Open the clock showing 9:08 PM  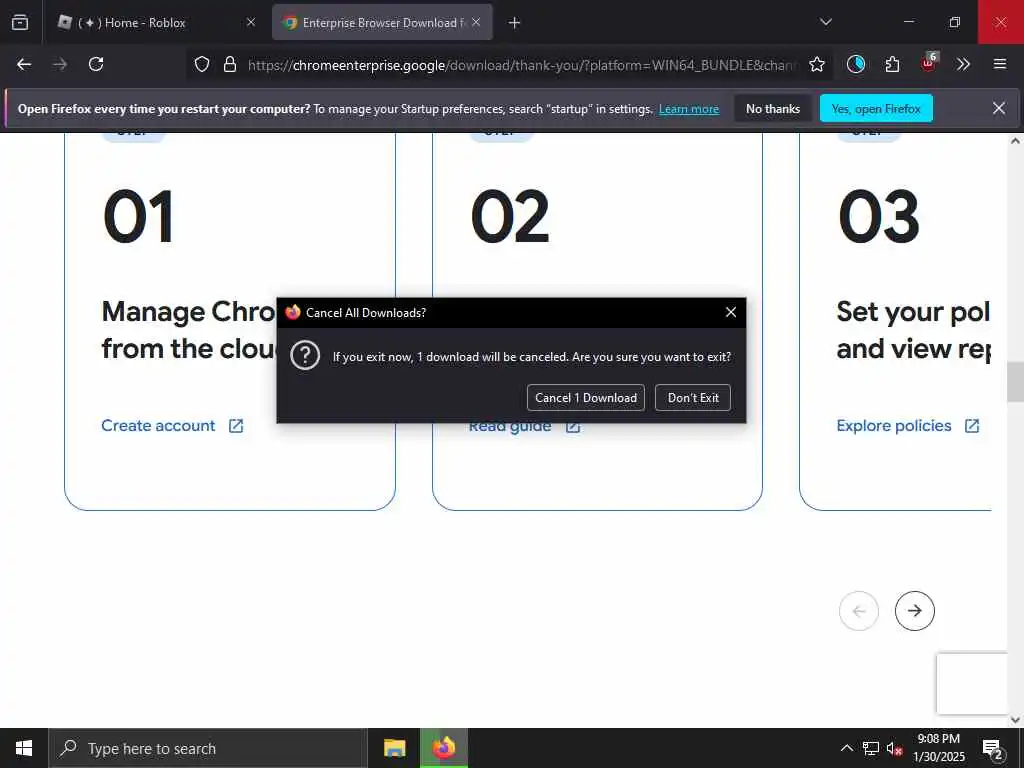[938, 748]
